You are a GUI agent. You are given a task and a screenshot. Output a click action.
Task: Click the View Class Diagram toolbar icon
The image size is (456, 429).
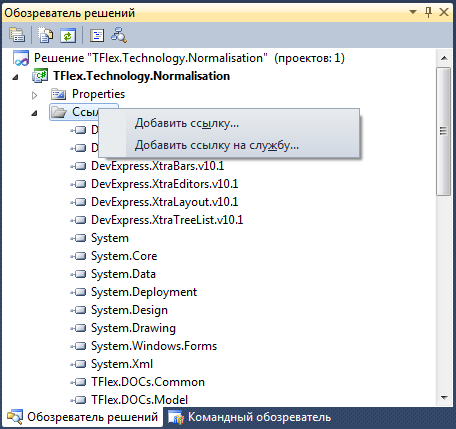coord(119,35)
